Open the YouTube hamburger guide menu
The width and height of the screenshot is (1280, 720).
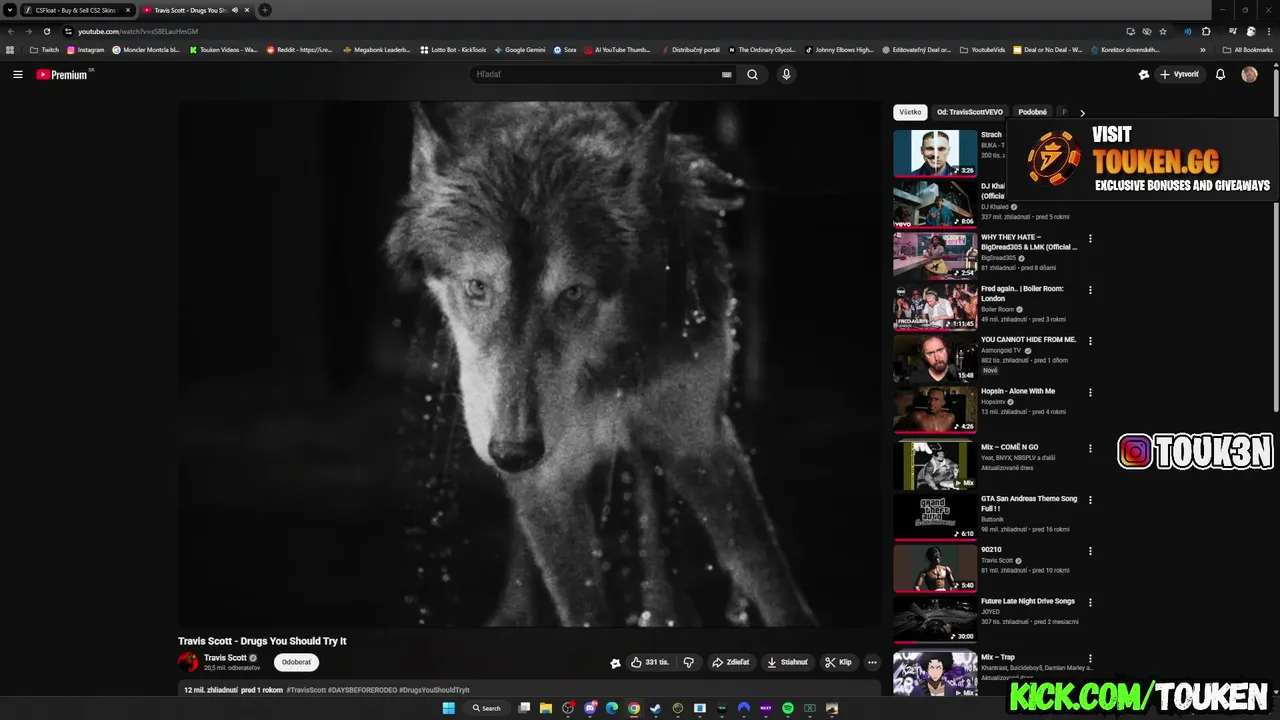17,74
